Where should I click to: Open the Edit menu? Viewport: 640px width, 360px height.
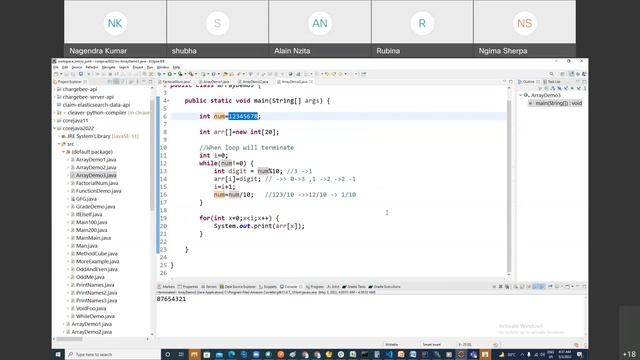coord(65,67)
